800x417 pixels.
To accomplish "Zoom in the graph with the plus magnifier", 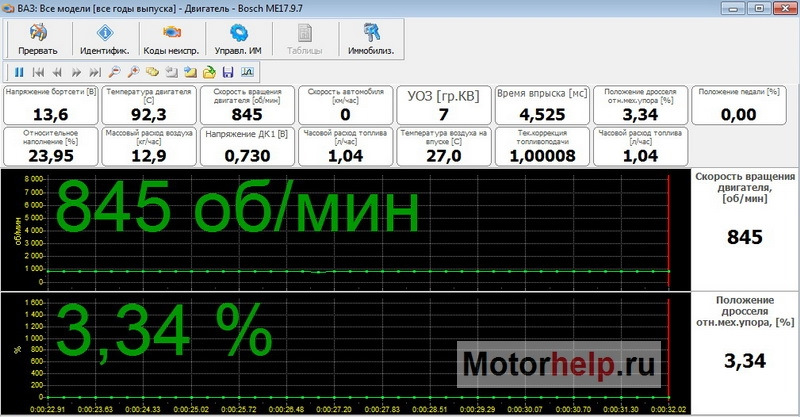I will pos(133,72).
